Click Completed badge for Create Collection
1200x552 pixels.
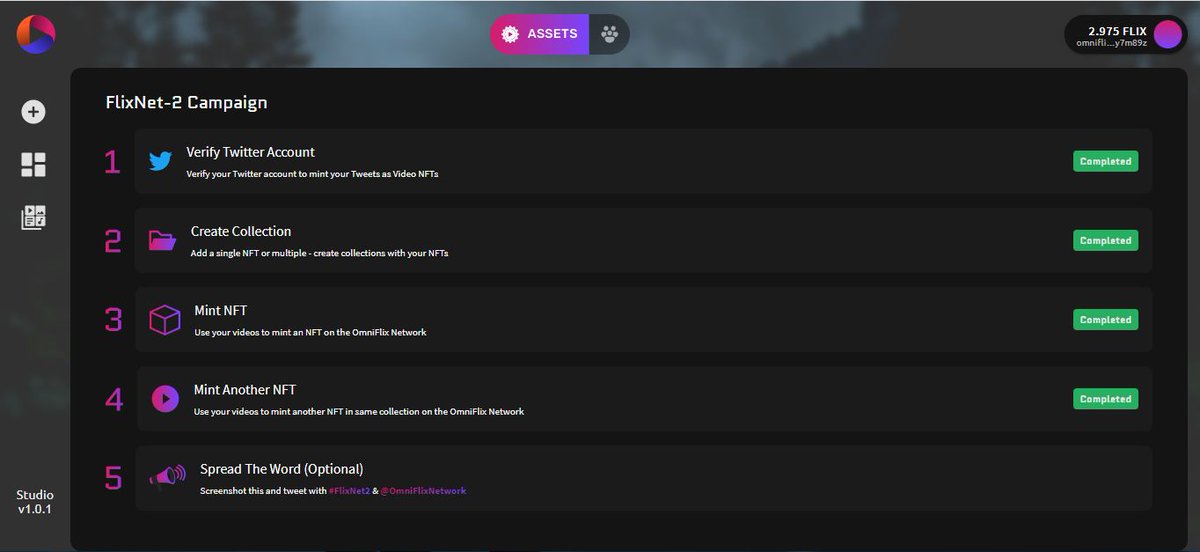(x=1105, y=240)
